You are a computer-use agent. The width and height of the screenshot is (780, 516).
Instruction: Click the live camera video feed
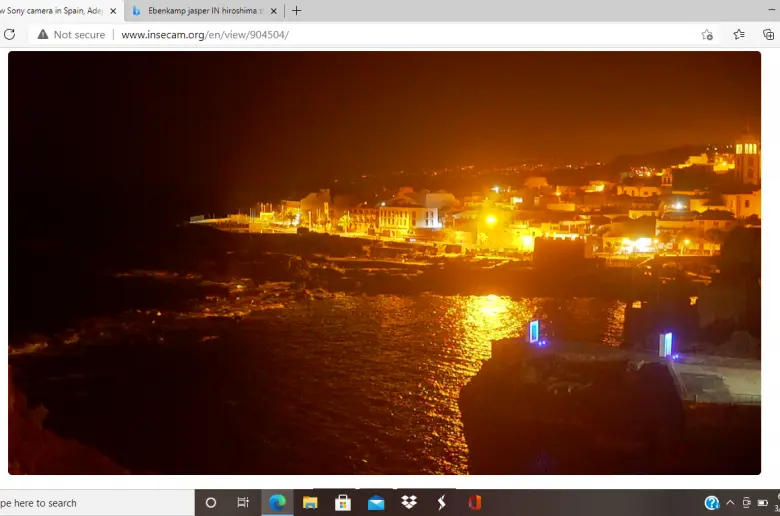coord(384,262)
